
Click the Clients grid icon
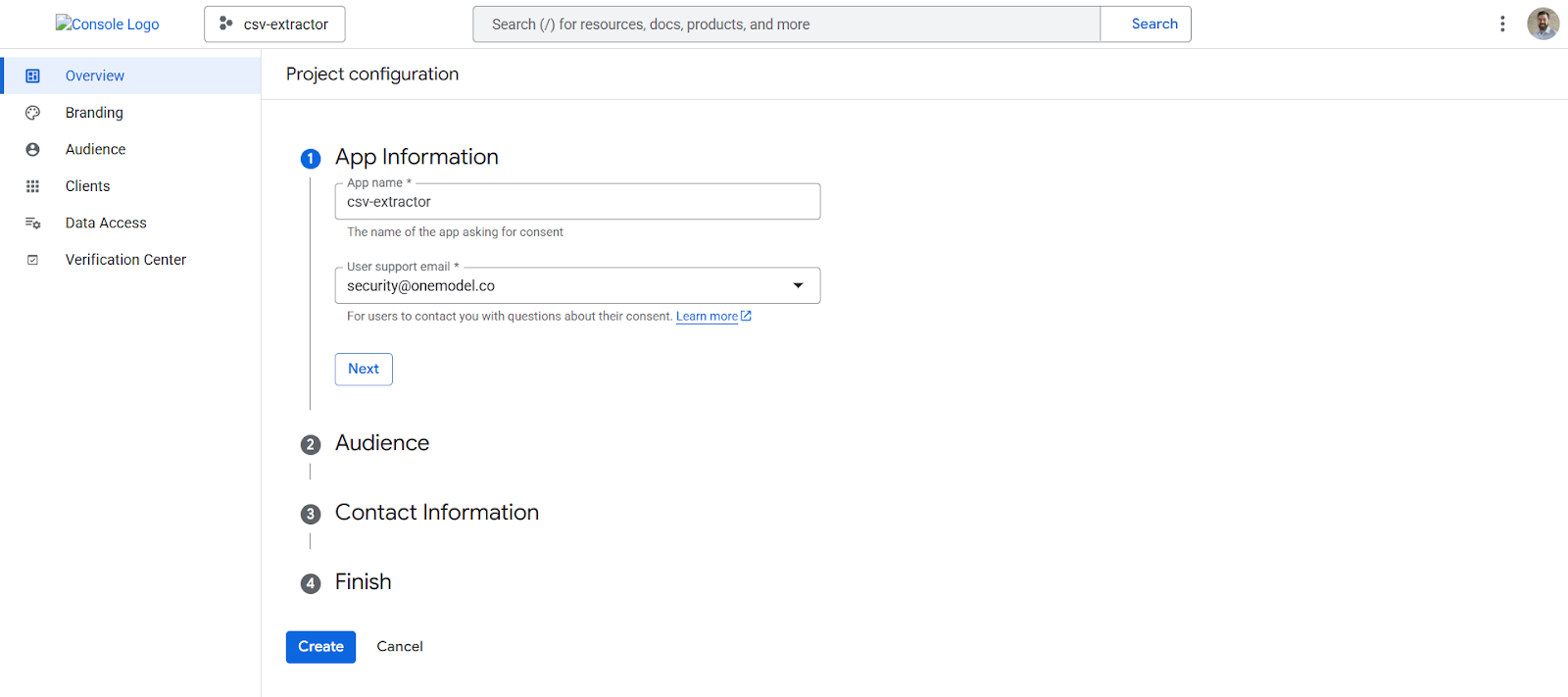[x=32, y=186]
